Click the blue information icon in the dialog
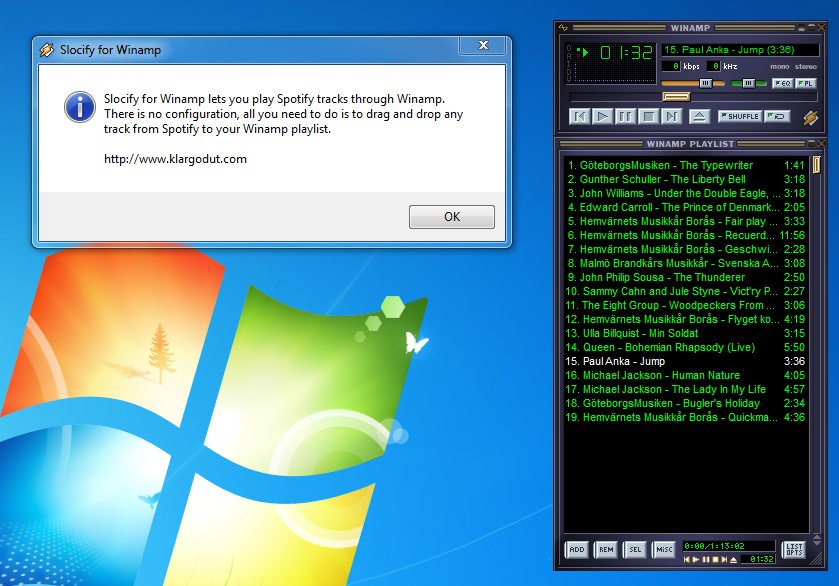 80,107
